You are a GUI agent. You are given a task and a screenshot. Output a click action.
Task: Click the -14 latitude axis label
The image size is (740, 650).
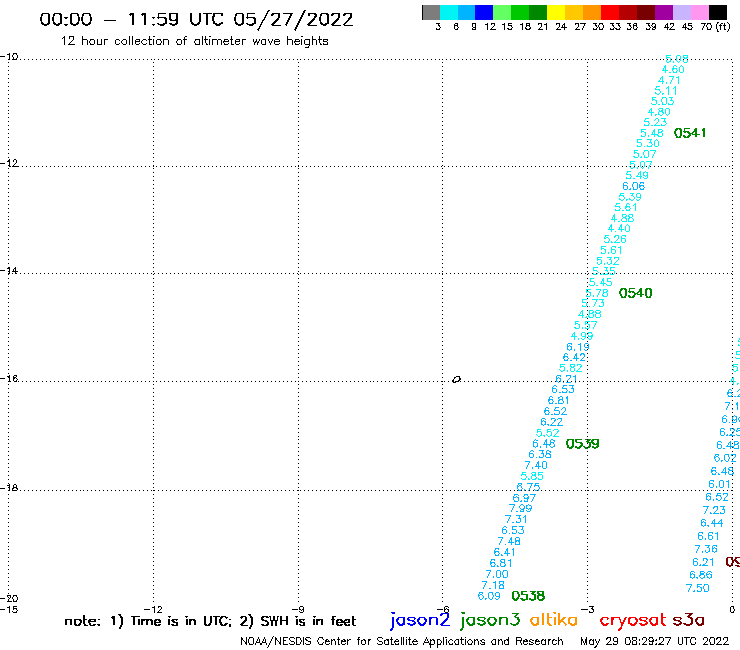9,271
